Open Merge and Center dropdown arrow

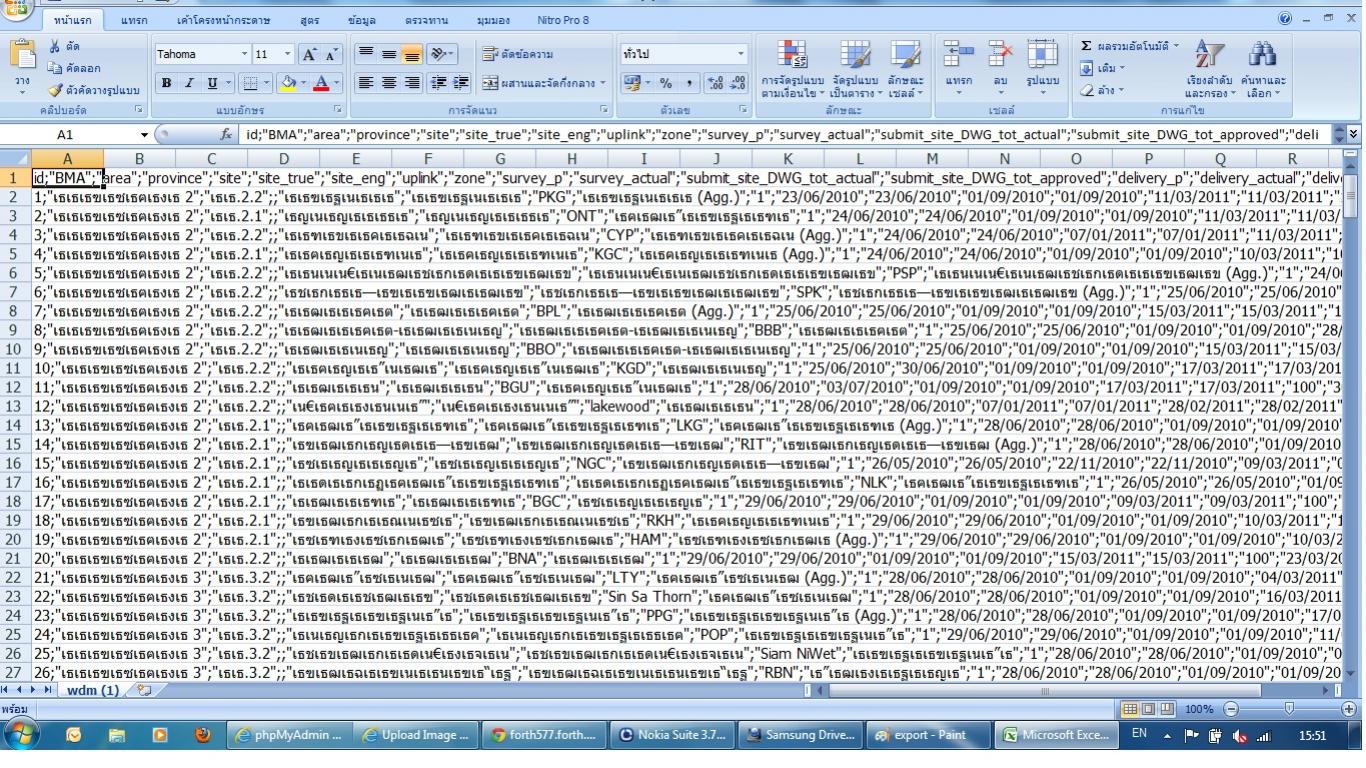604,84
